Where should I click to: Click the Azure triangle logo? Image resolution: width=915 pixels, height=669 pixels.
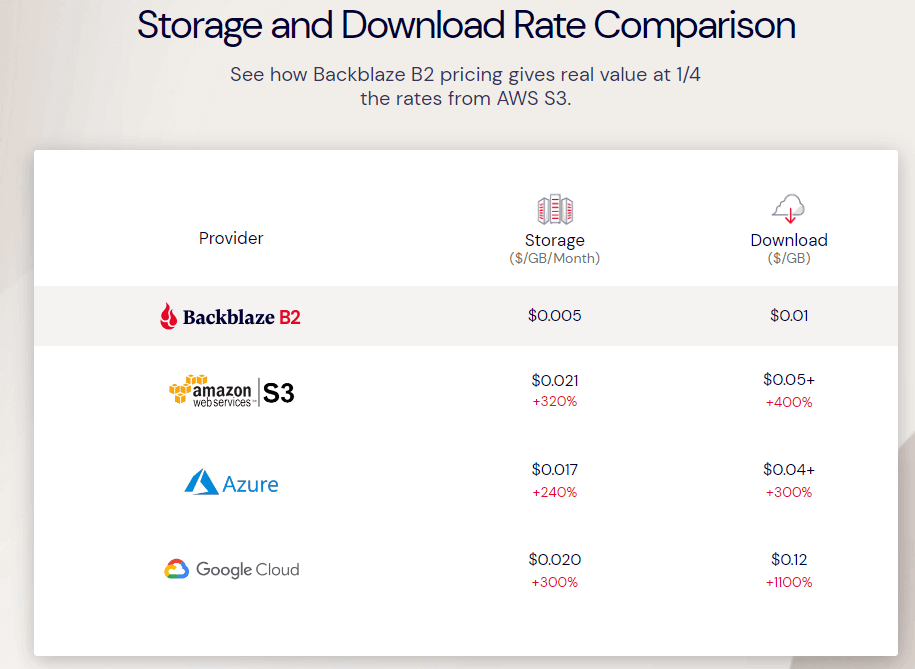coord(202,483)
